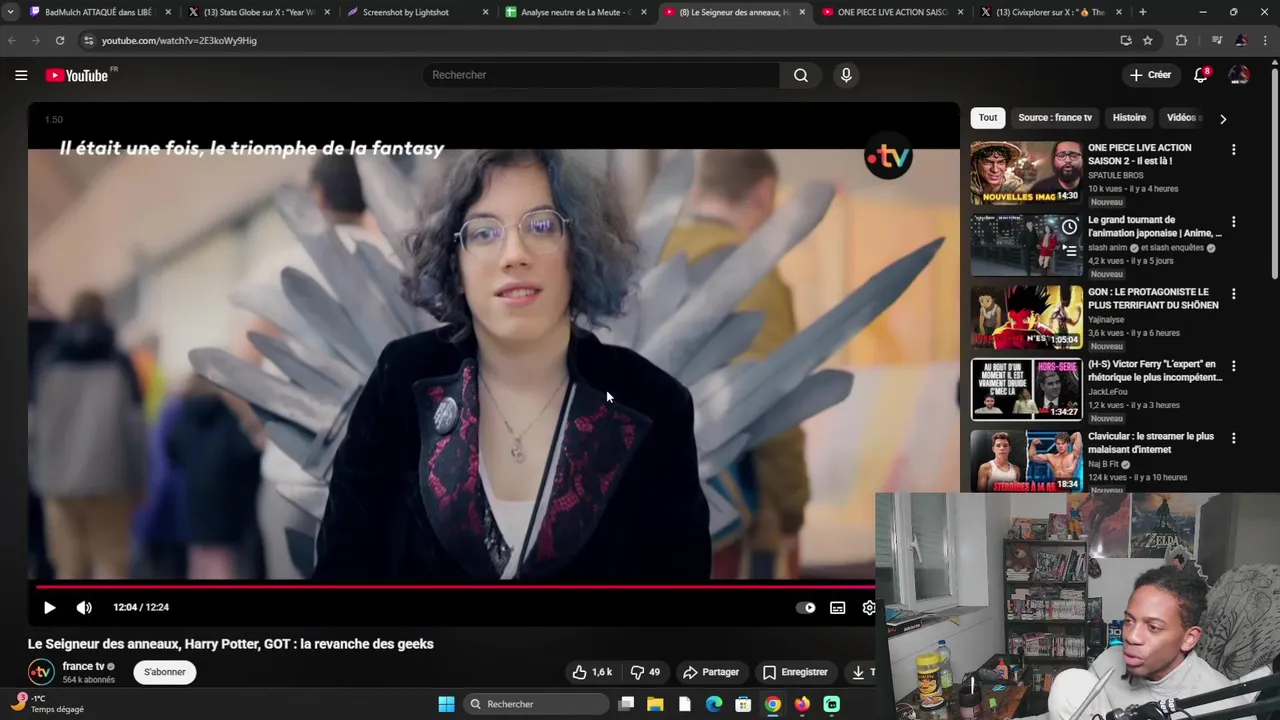This screenshot has height=720, width=1280.
Task: Open Task View on taskbar
Action: point(626,704)
